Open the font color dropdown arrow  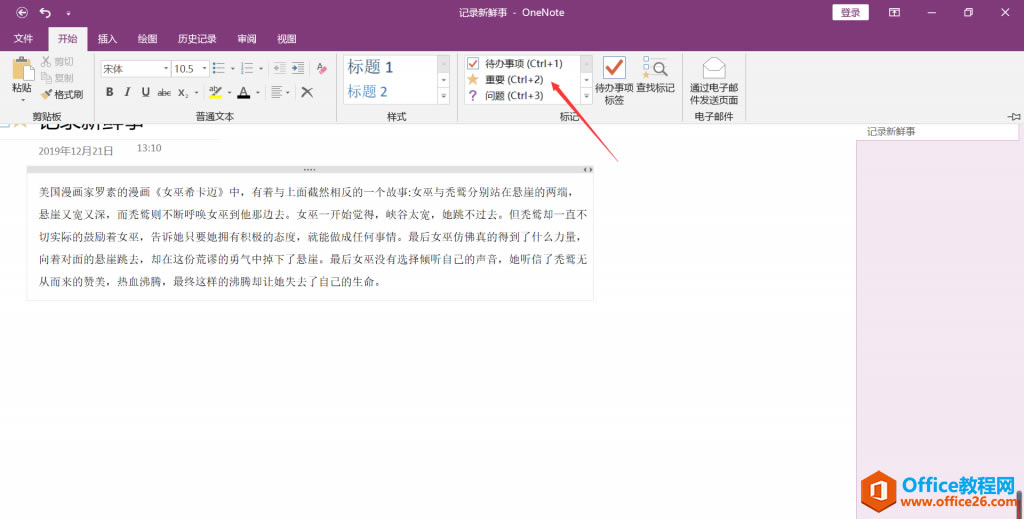[258, 93]
